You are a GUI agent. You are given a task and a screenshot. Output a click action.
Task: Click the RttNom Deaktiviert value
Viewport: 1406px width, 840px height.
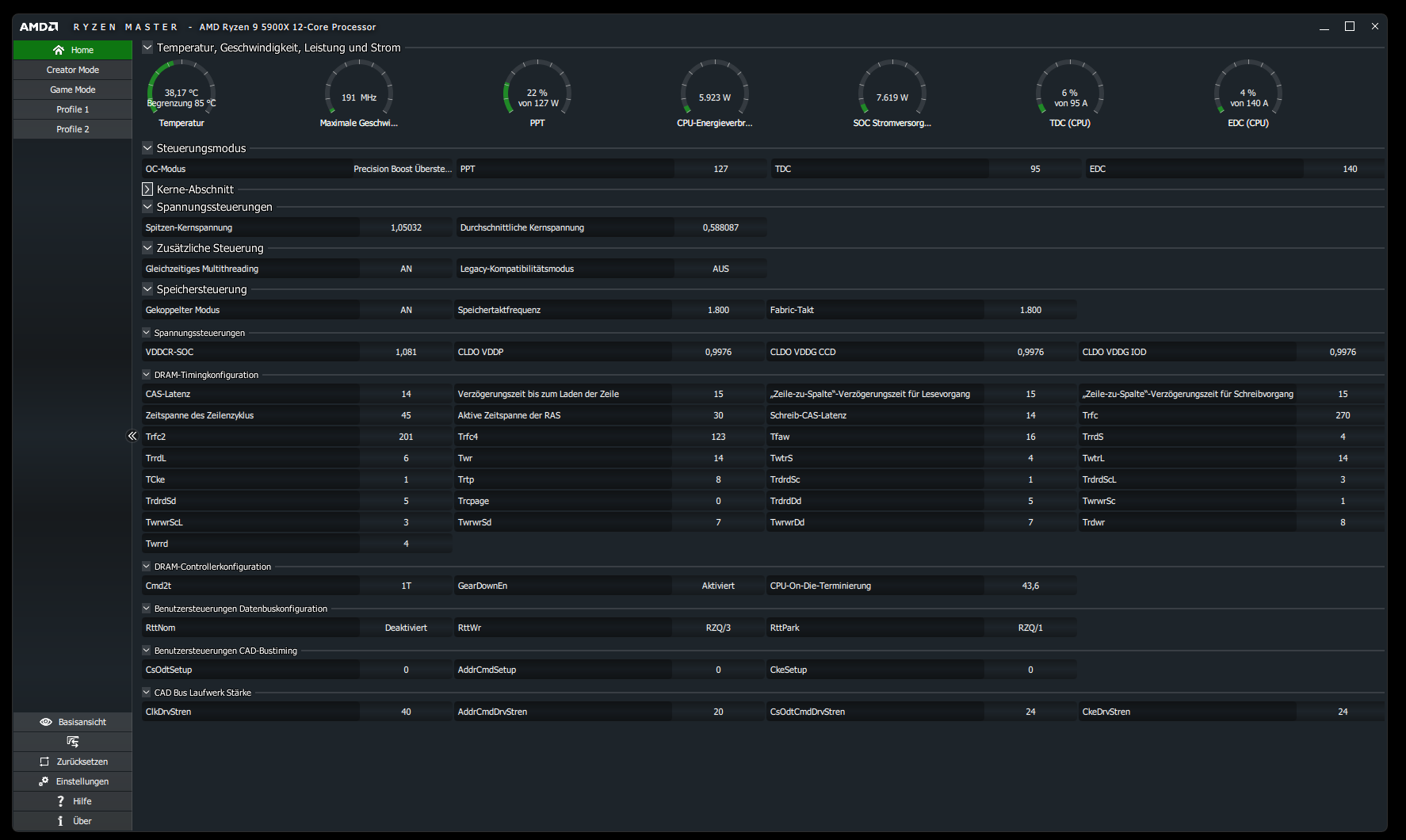pos(406,628)
